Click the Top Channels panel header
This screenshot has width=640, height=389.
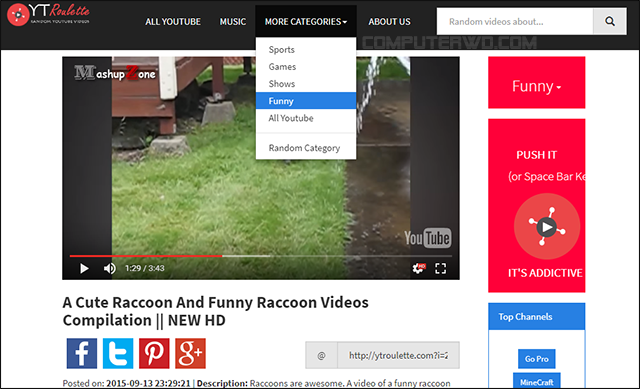tap(537, 316)
